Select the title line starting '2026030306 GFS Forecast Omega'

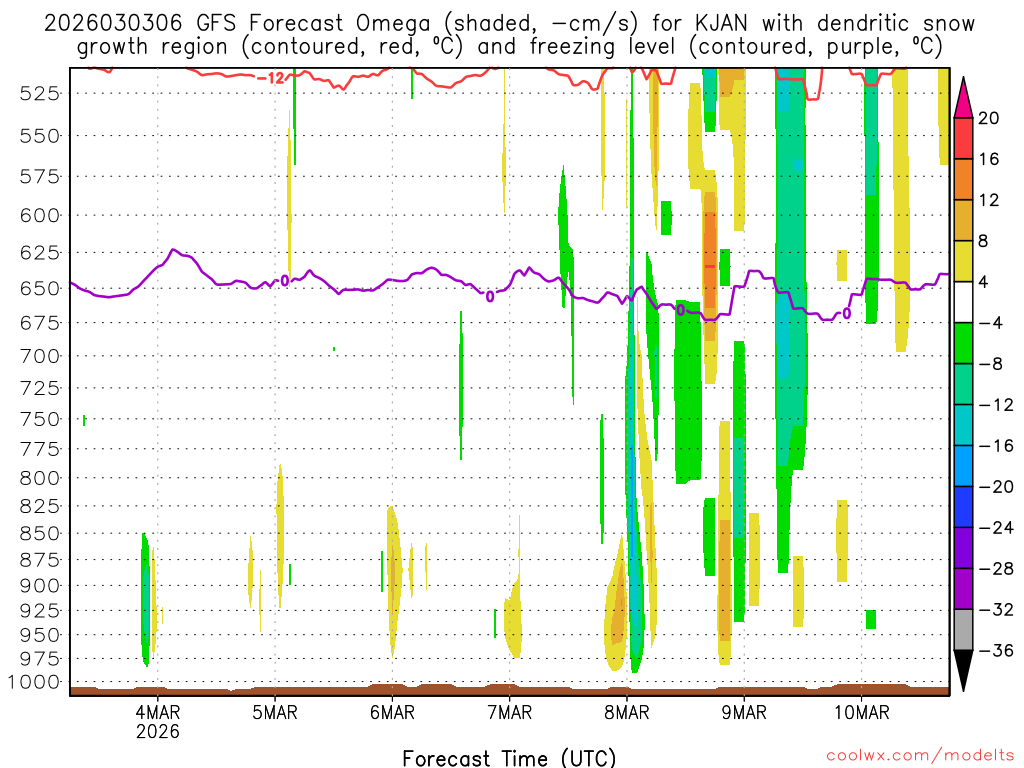(509, 23)
